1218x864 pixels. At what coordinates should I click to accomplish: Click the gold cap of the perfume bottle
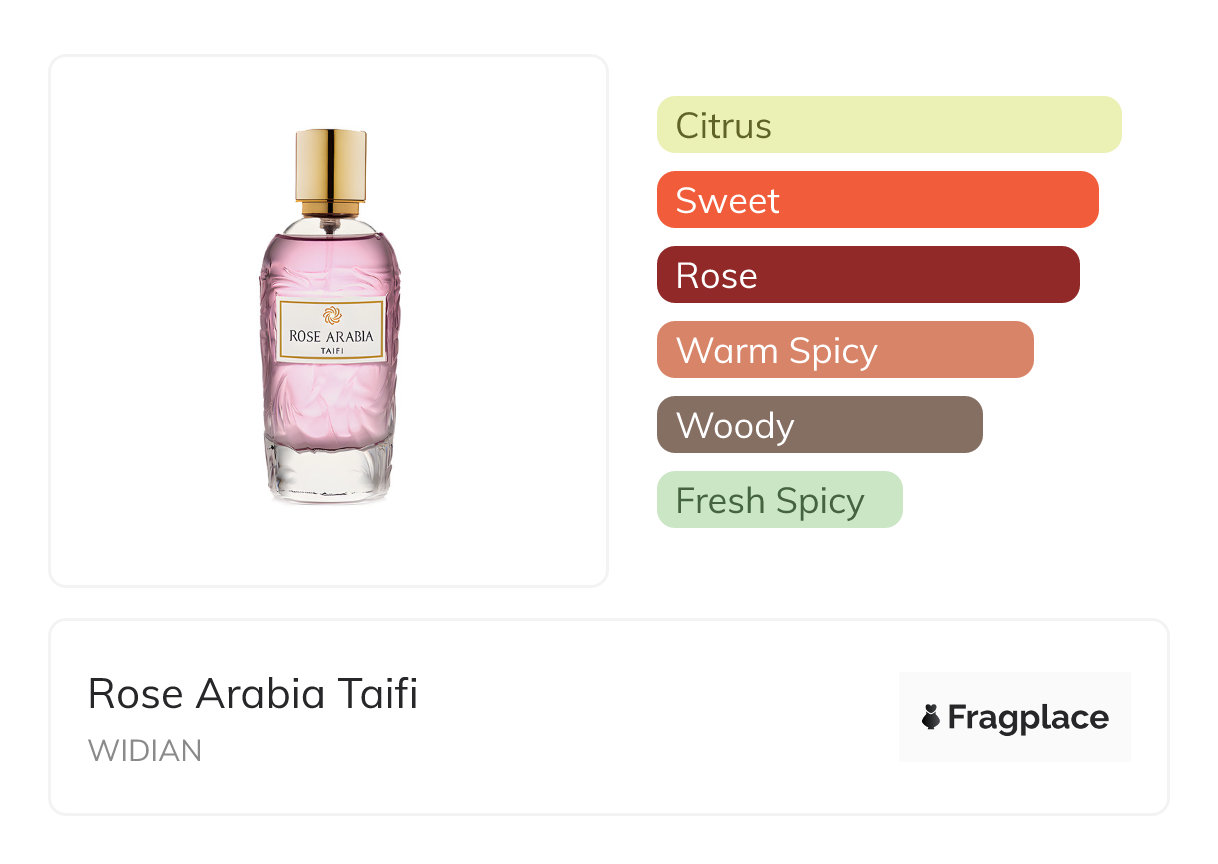coord(330,165)
